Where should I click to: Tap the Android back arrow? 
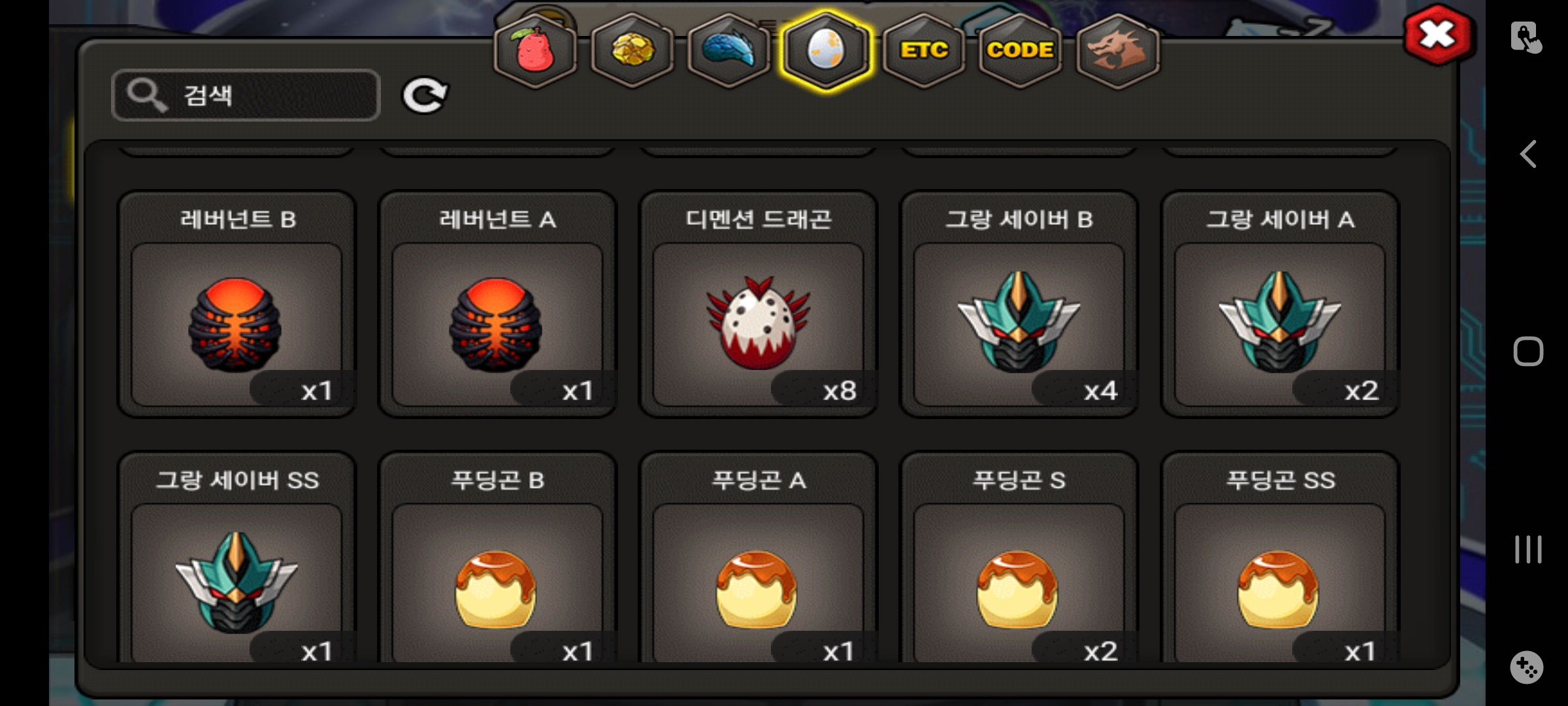1527,154
